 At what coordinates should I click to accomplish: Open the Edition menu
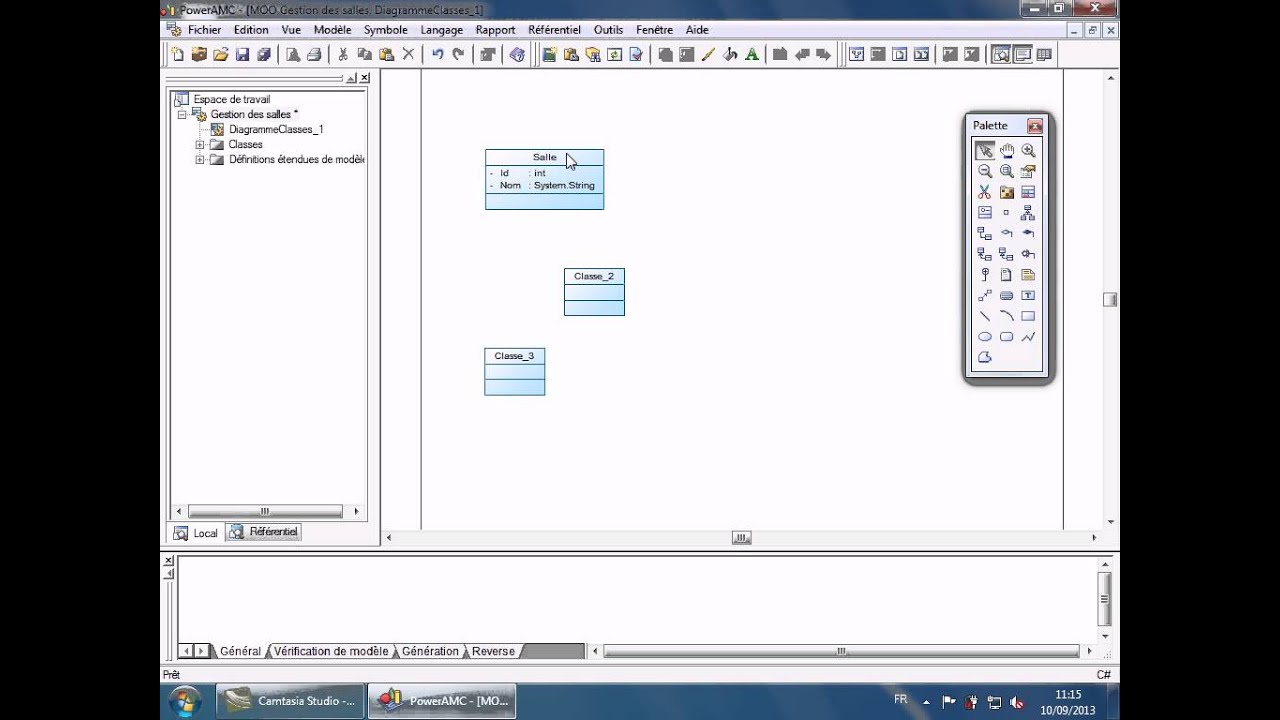pyautogui.click(x=251, y=30)
